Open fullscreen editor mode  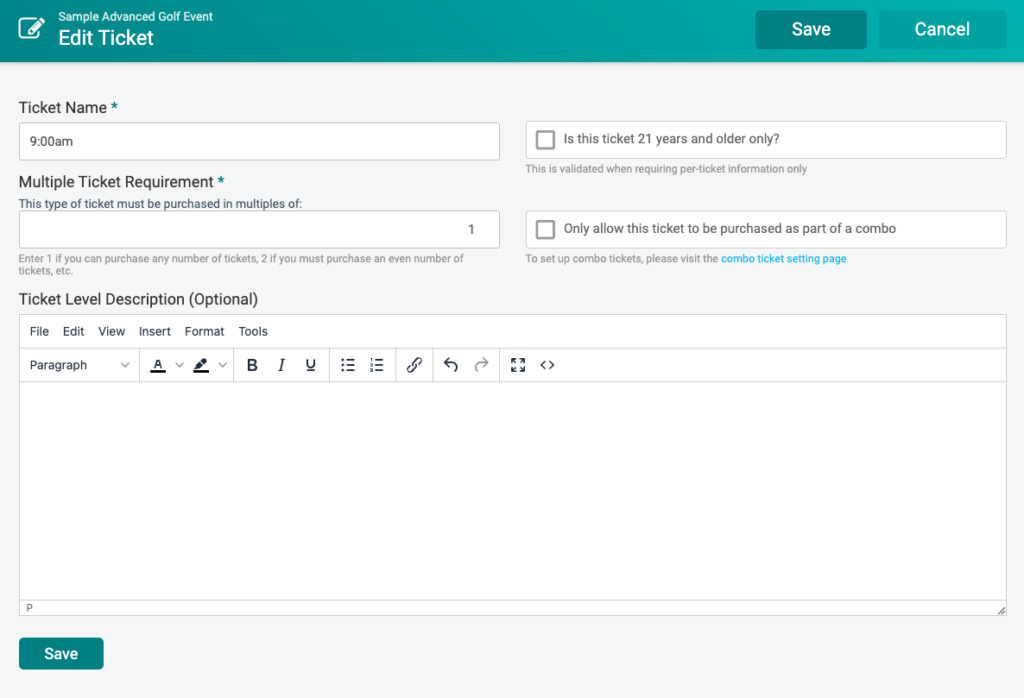click(x=518, y=365)
